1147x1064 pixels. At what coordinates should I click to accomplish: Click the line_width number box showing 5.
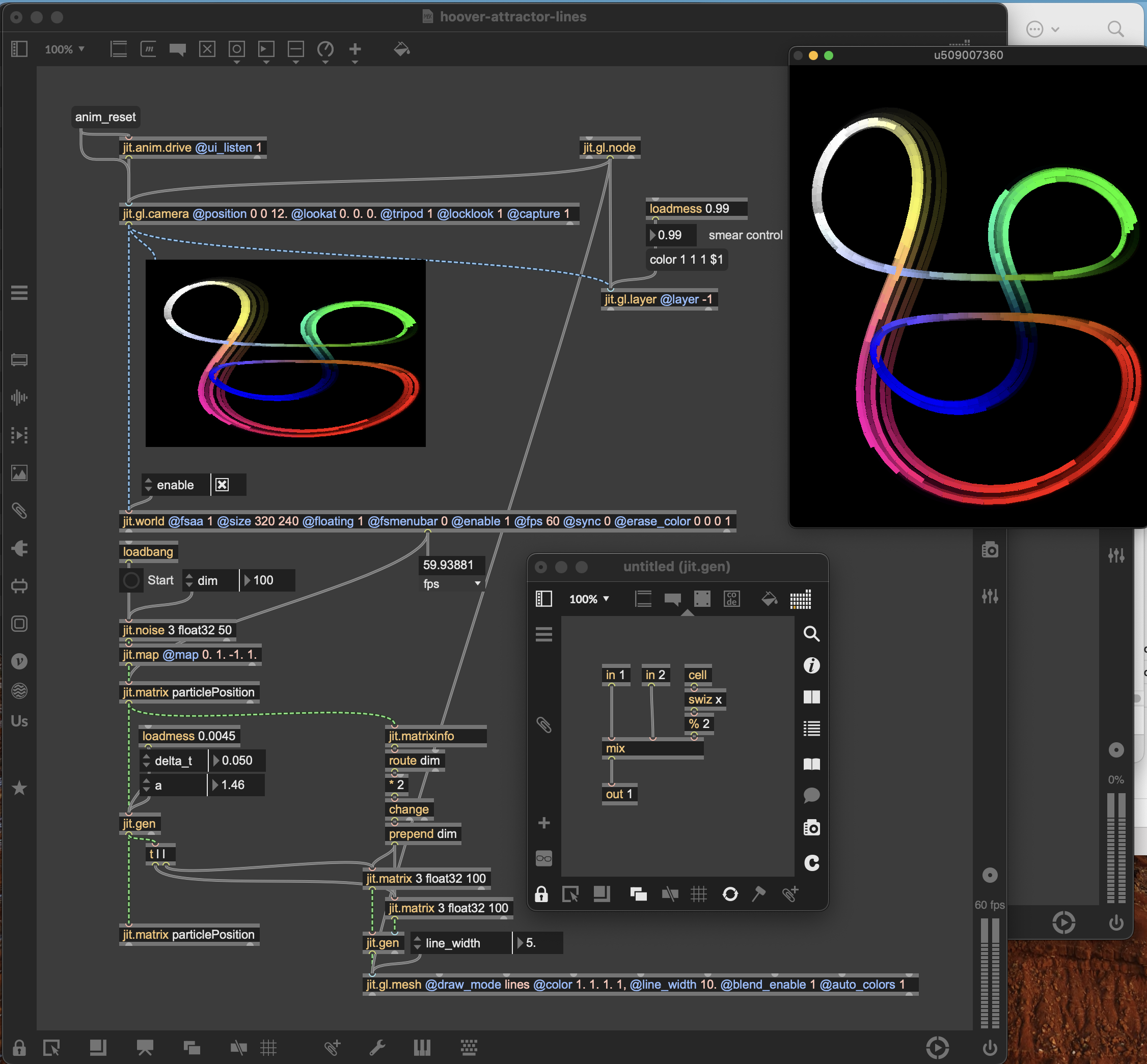pyautogui.click(x=536, y=943)
